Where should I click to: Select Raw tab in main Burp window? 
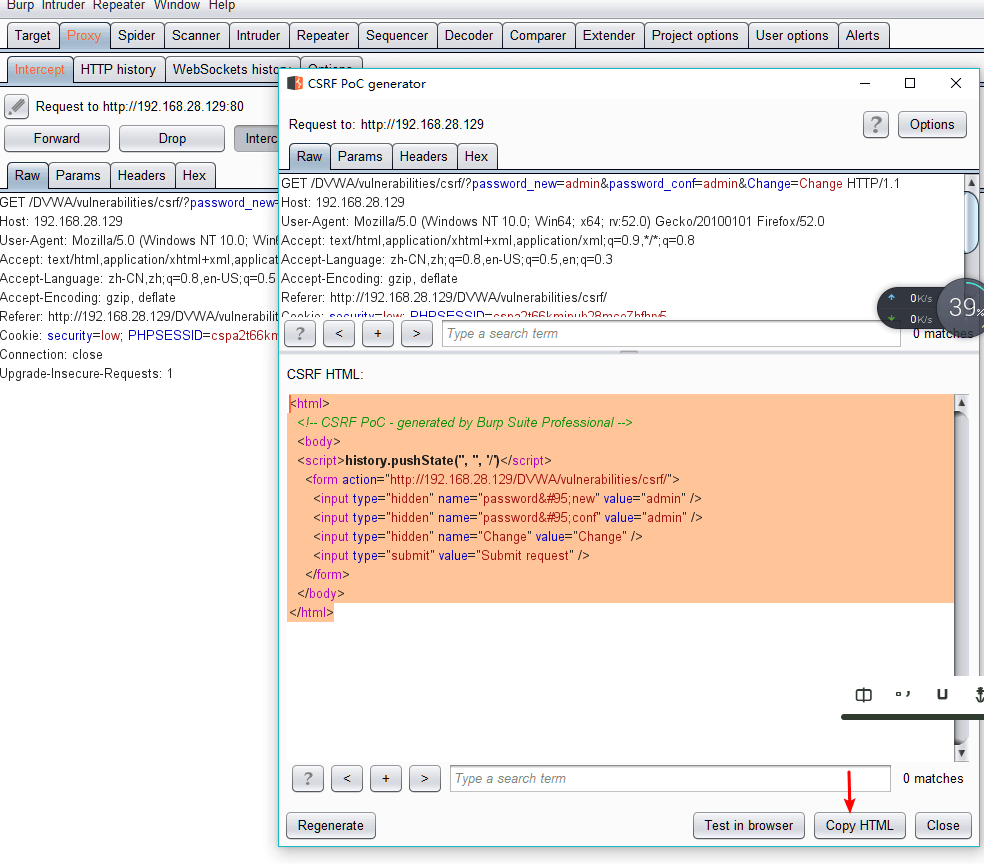pos(28,176)
